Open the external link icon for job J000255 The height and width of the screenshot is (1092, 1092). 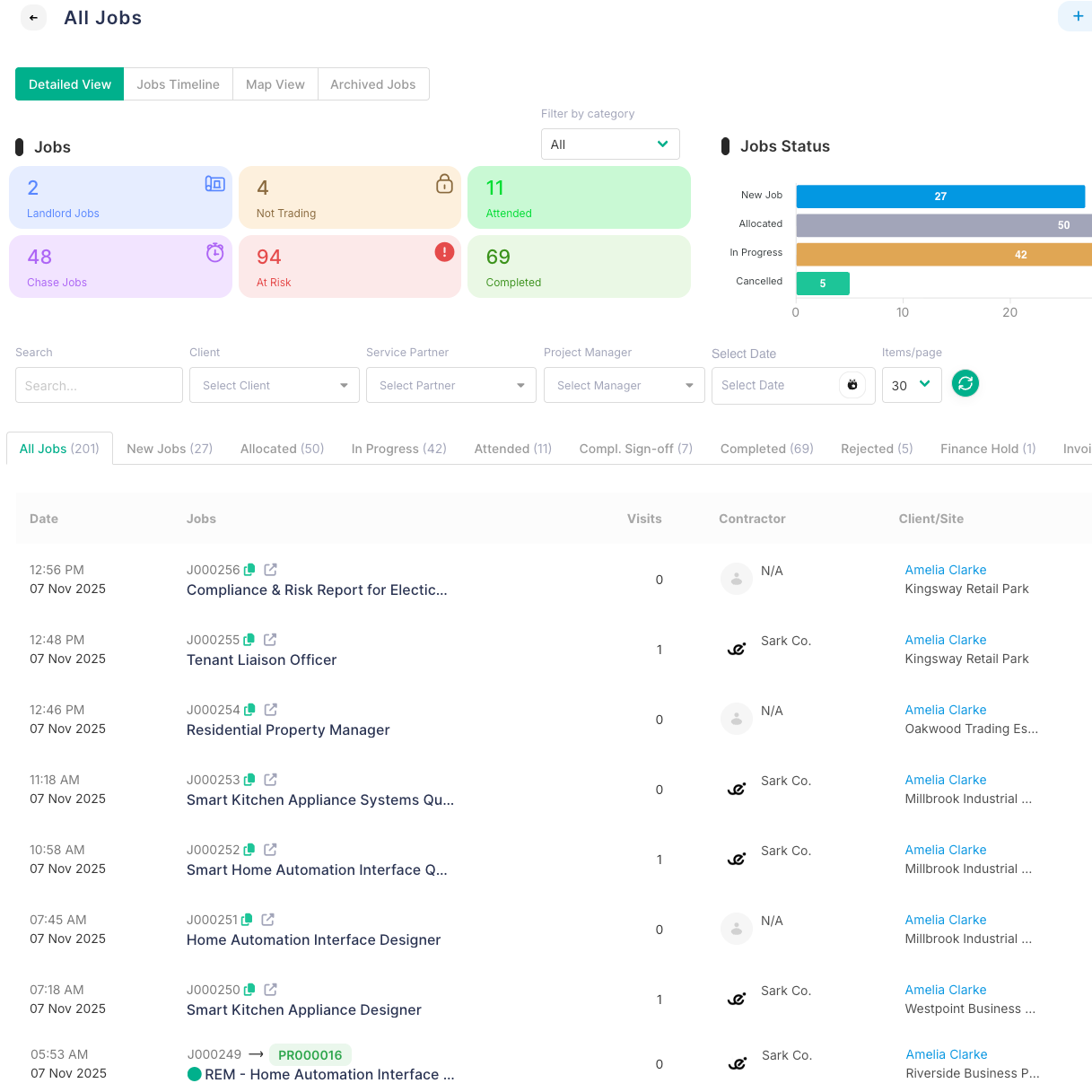[271, 639]
